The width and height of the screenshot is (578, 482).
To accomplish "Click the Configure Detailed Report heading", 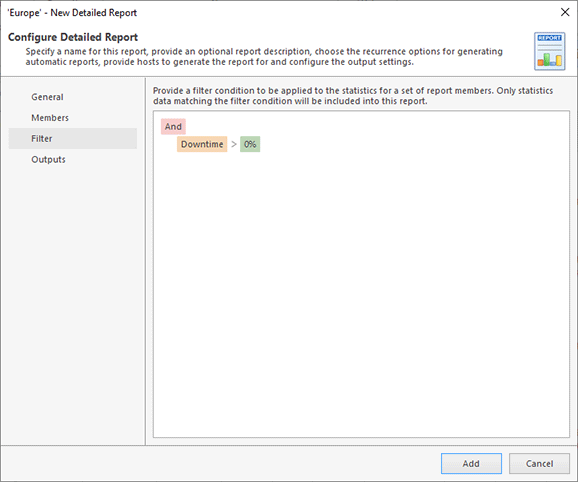I will coord(73,37).
